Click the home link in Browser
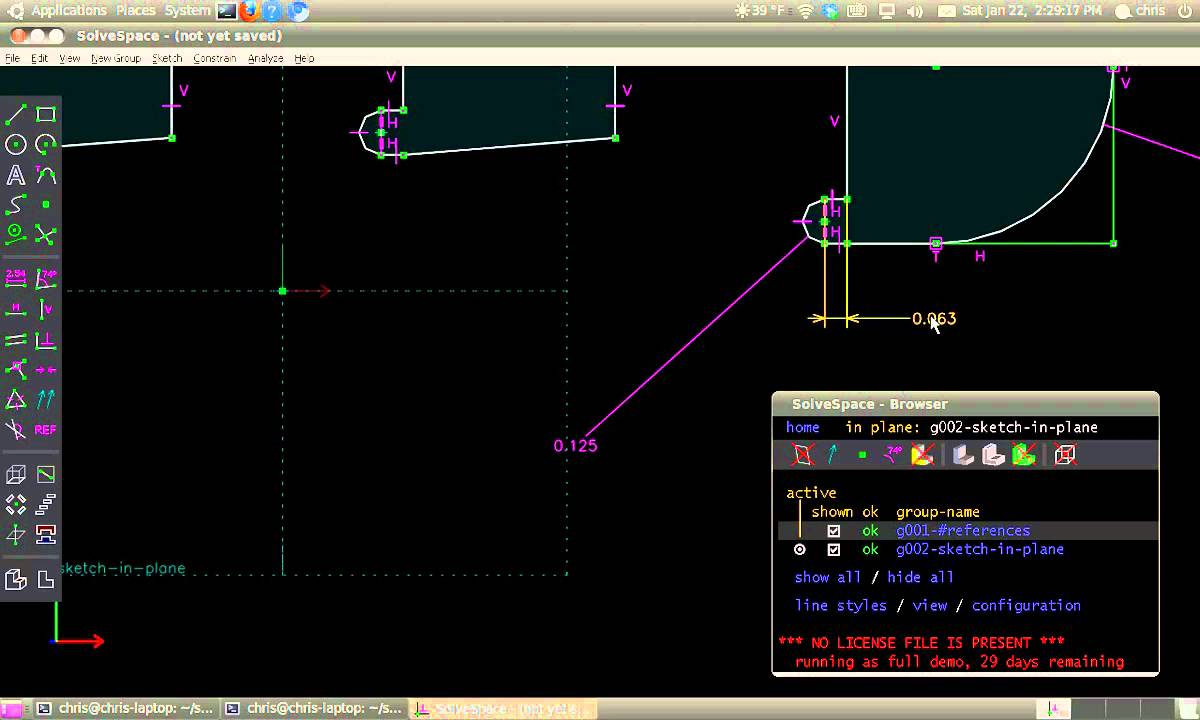 (x=803, y=427)
